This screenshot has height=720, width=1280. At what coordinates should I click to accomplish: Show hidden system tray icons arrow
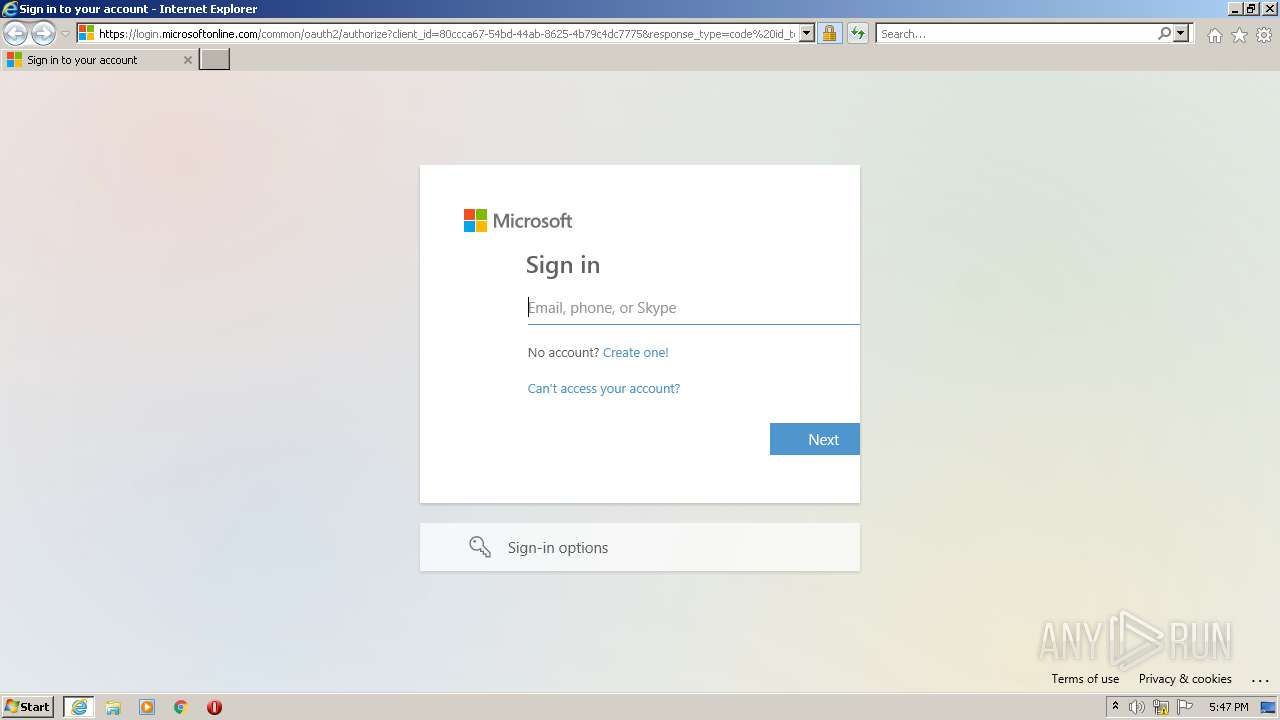tap(1115, 707)
